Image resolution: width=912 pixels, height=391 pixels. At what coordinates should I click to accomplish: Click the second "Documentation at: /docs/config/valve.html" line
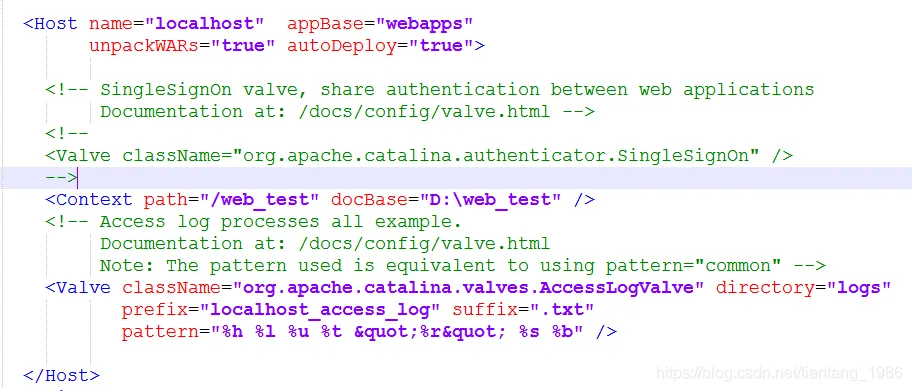click(325, 243)
